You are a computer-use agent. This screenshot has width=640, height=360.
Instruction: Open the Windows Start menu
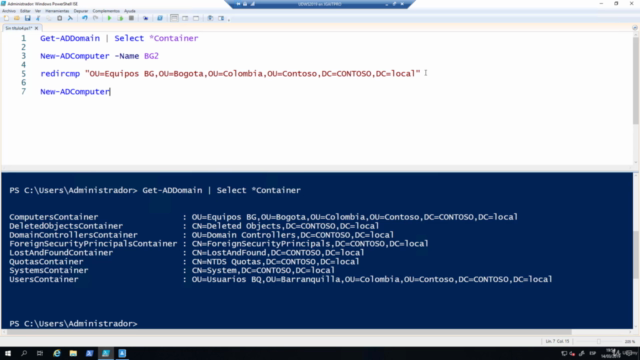8,353
